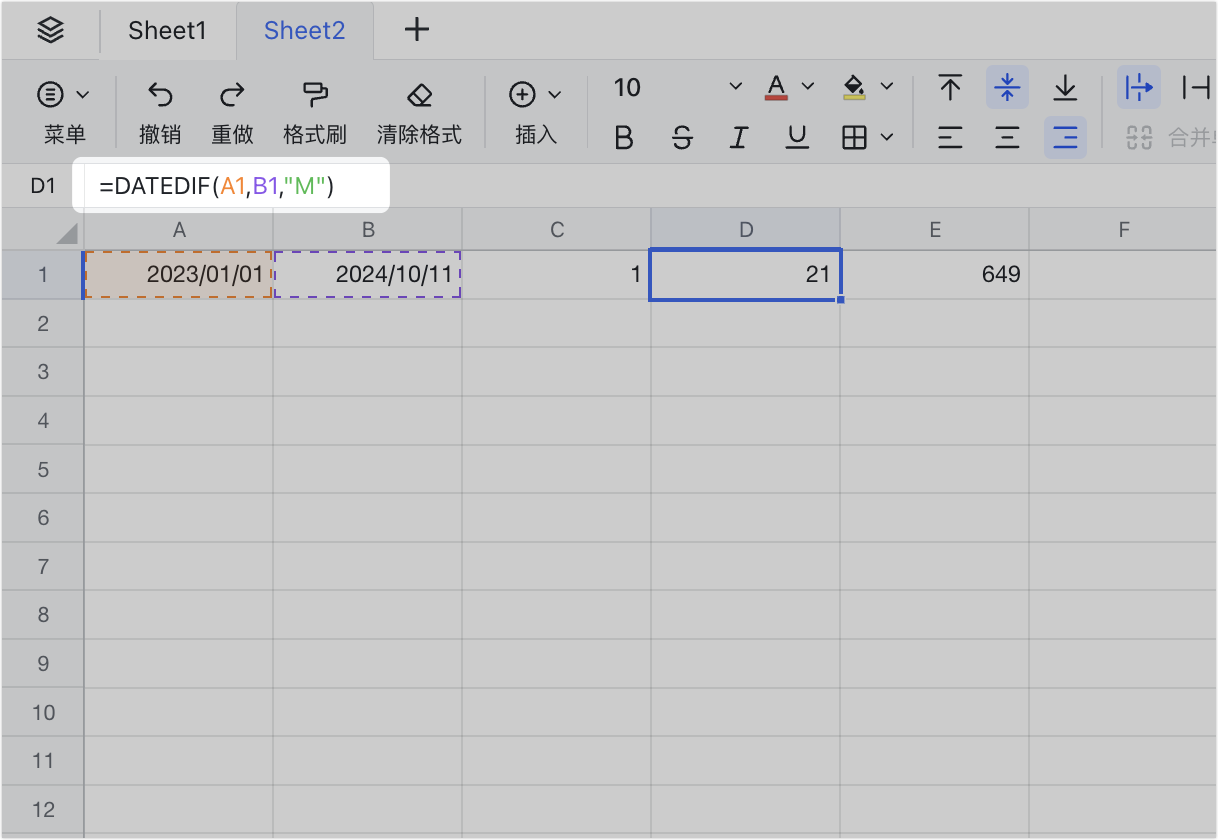Set vertical align to middle
Screen dimensions: 1218x840
point(1007,88)
